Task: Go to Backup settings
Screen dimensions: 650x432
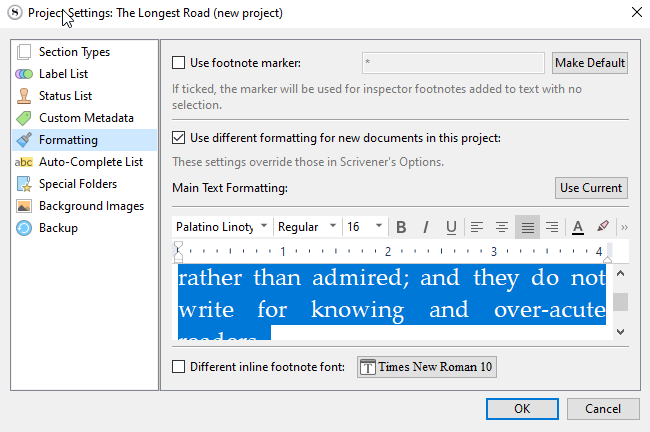Action: [85, 228]
